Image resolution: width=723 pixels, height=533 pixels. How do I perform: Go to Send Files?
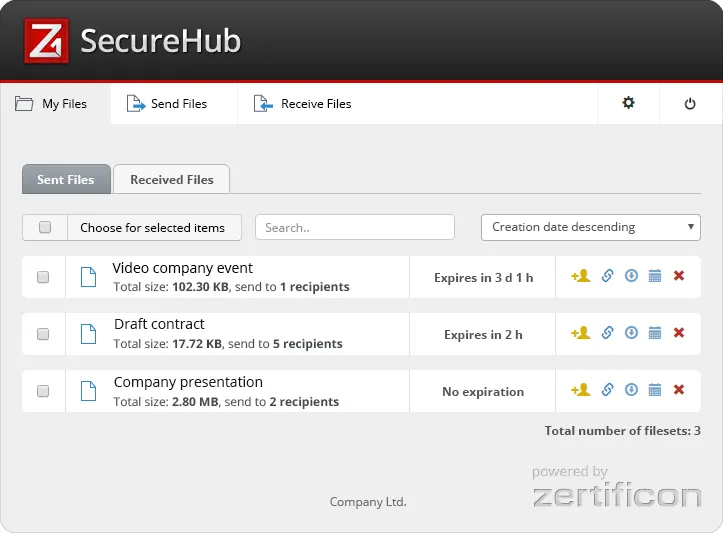[x=174, y=104]
